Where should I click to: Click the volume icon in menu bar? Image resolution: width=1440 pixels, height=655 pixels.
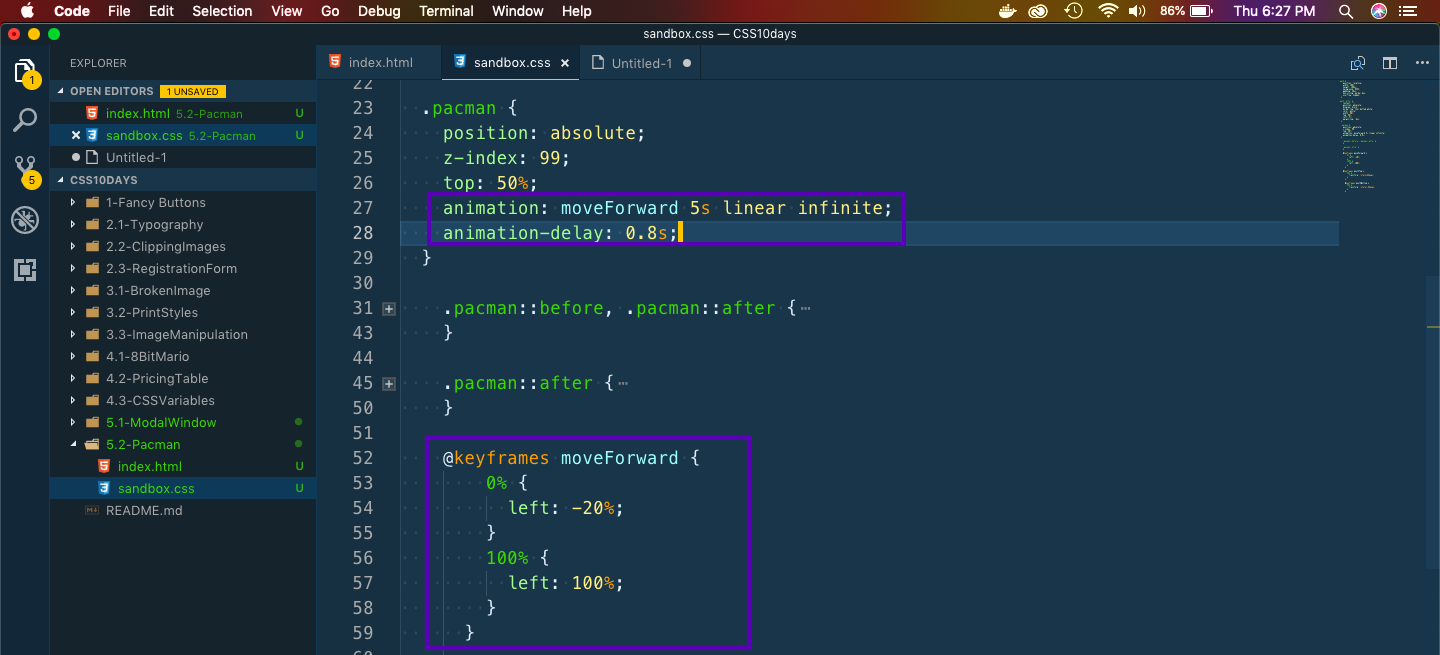click(x=1137, y=11)
